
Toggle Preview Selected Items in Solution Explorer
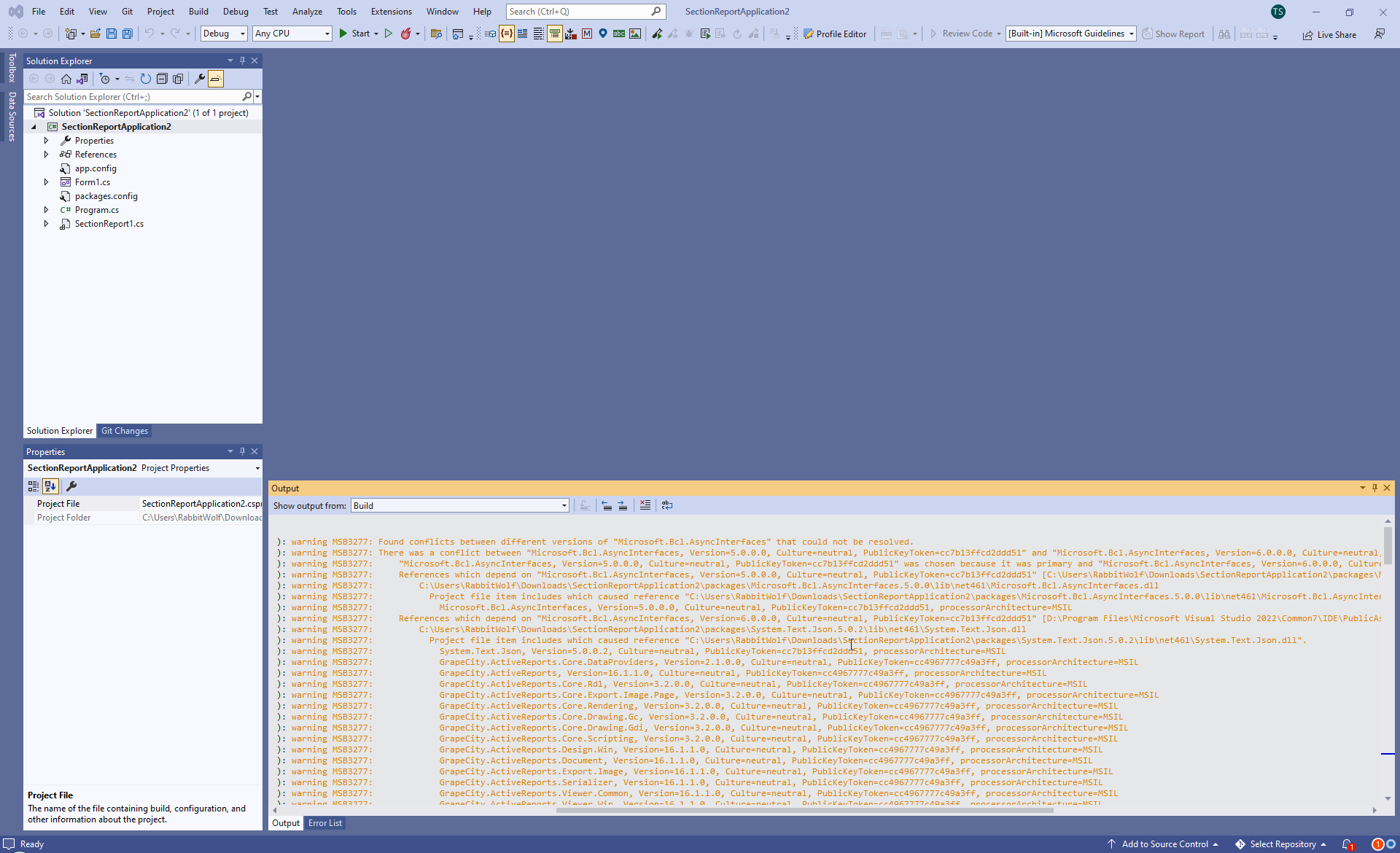(x=216, y=79)
